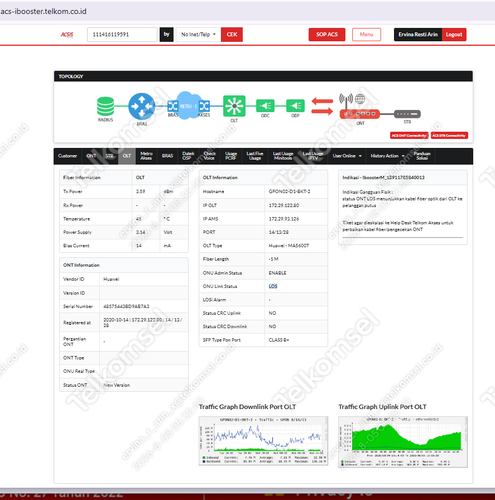
Task: Switch to the Customer tab
Action: point(67,156)
